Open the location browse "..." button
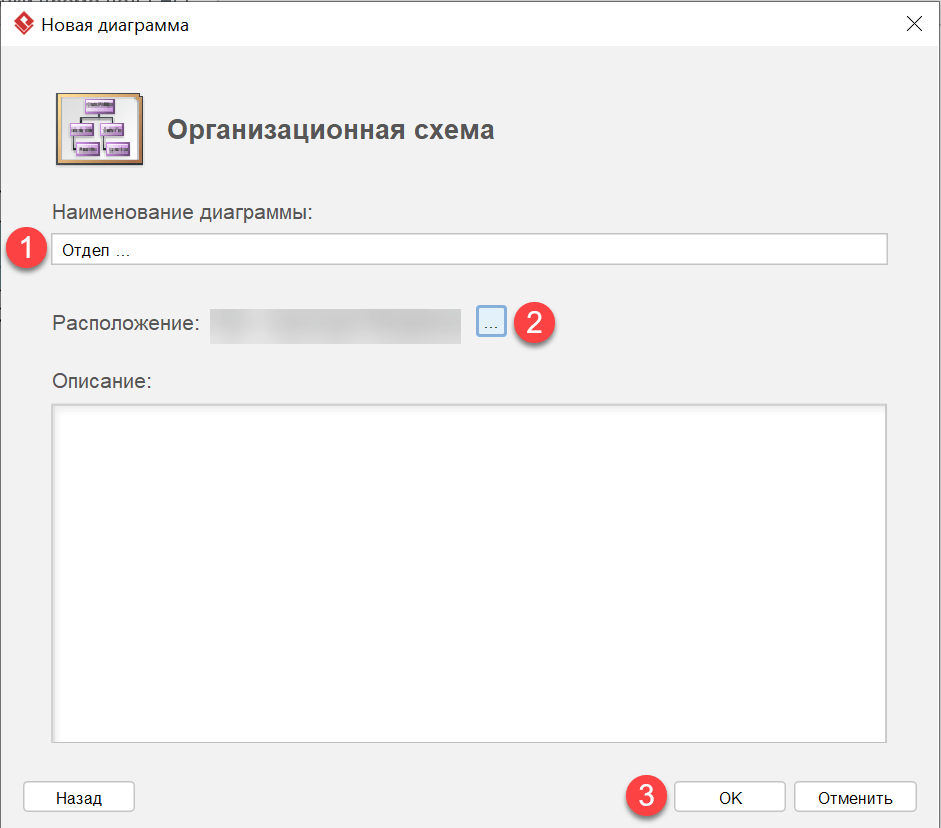This screenshot has width=941, height=828. (491, 320)
